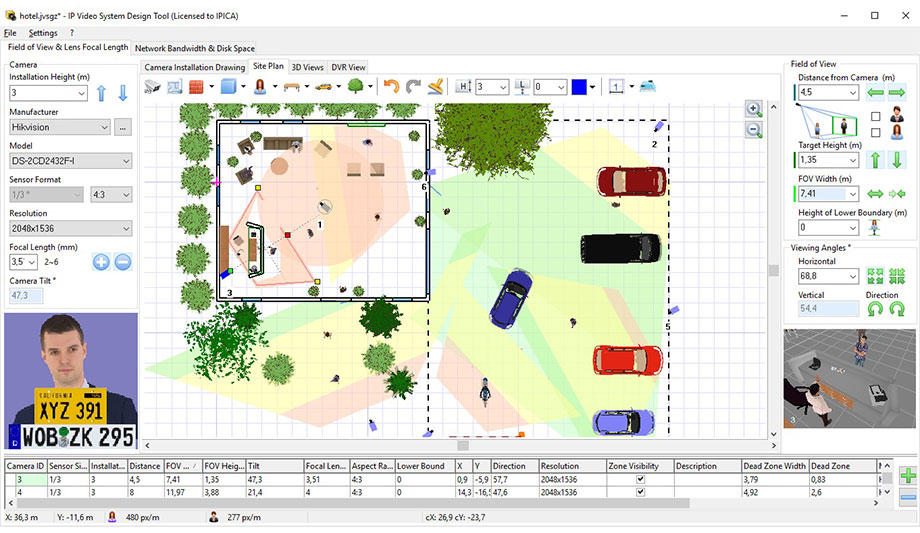
Task: Widen the FOV width arrows icon
Action: pos(875,194)
